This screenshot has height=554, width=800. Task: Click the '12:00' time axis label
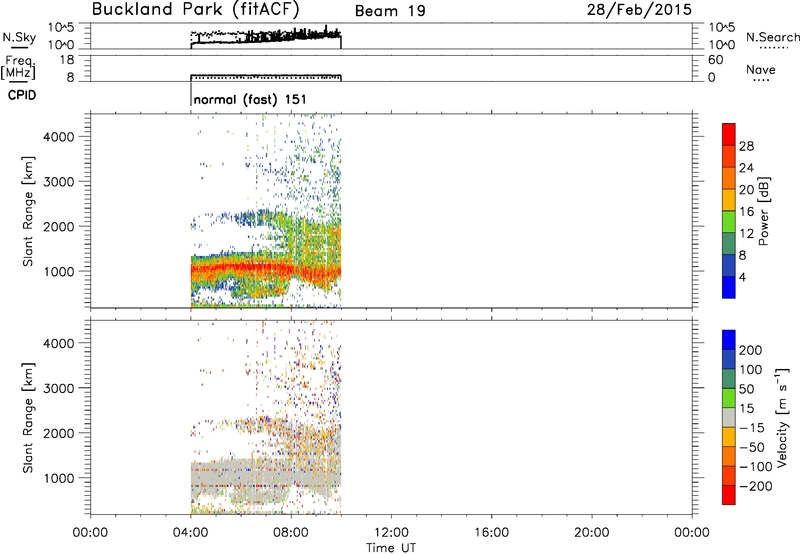point(391,533)
